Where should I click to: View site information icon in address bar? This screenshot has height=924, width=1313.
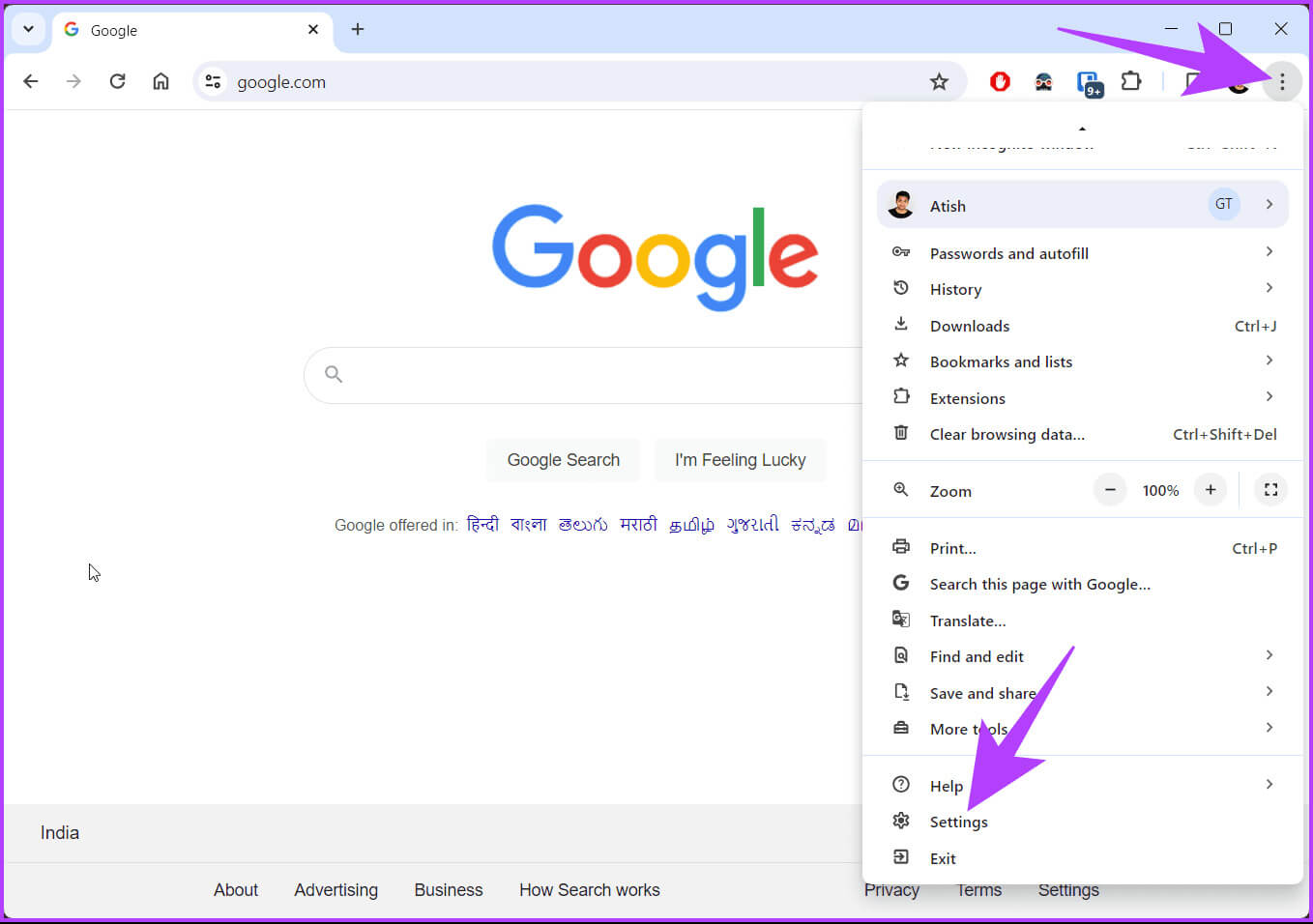213,82
